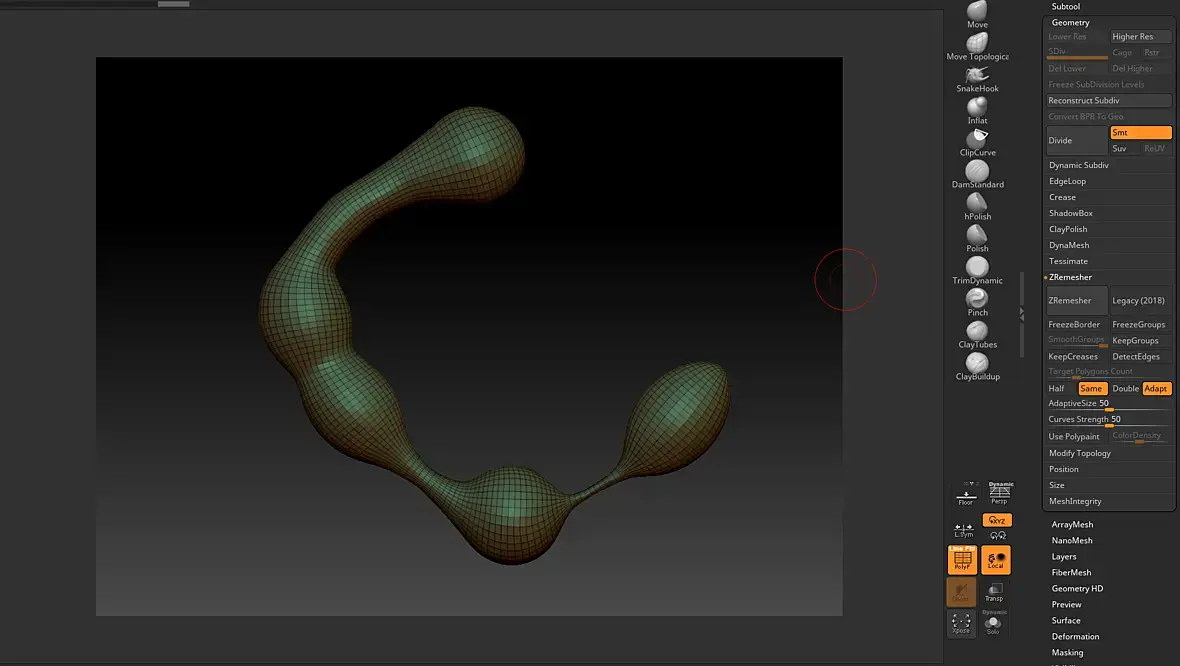This screenshot has height=666, width=1180.
Task: Toggle Solo mode icon
Action: click(993, 623)
